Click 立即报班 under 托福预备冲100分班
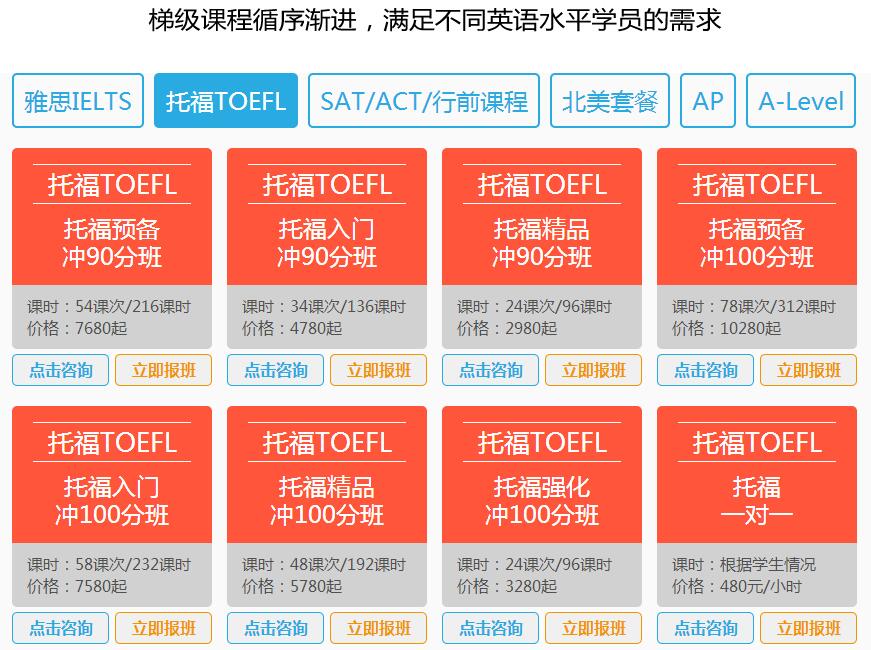Screen dimensions: 871x650 (808, 370)
